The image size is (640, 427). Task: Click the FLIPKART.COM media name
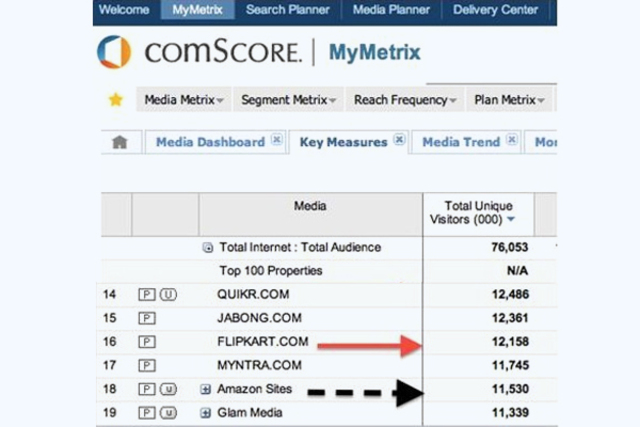coord(262,342)
